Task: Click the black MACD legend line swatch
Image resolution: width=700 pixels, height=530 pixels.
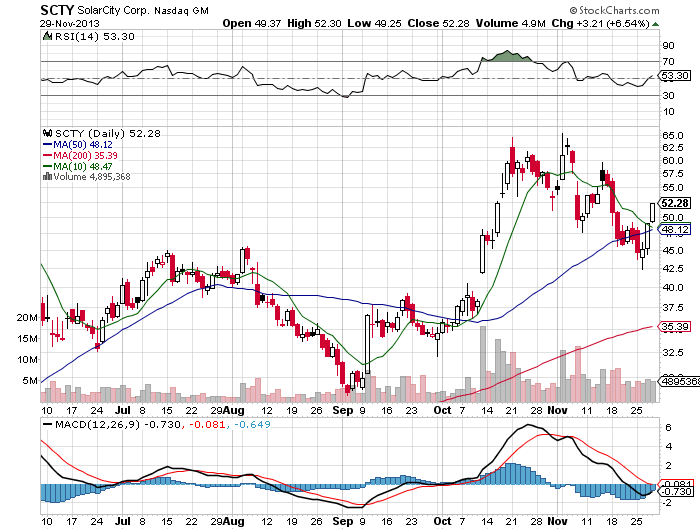Action: [x=47, y=424]
